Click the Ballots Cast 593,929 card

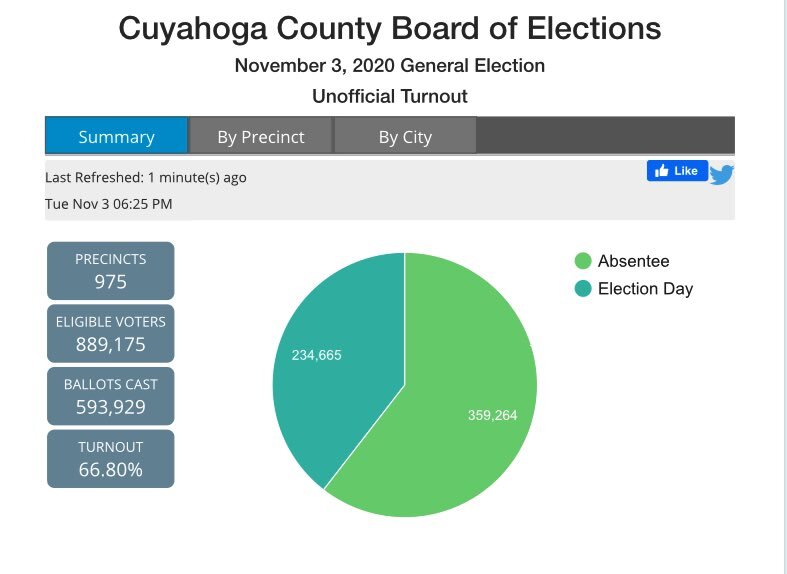tap(110, 396)
